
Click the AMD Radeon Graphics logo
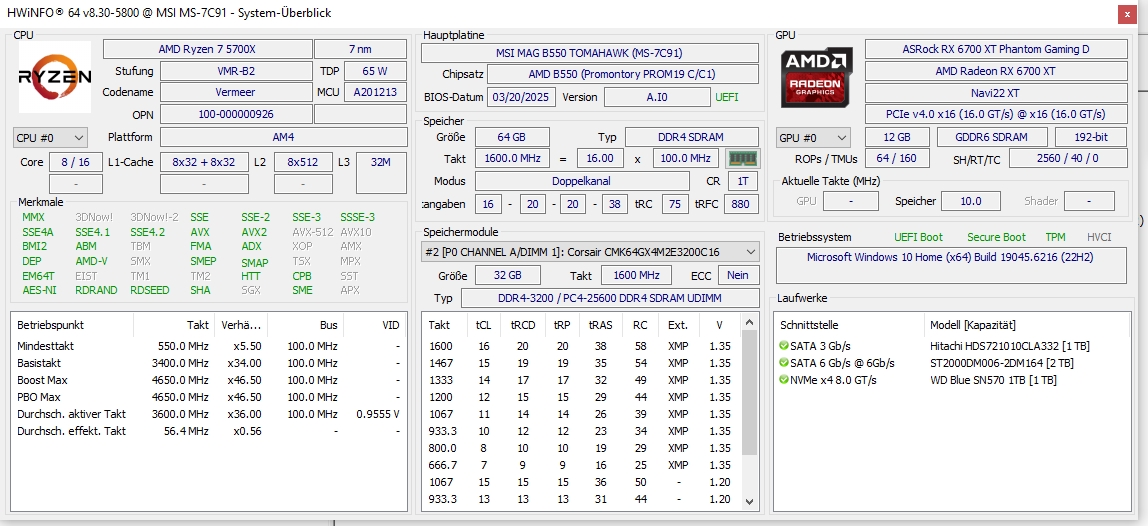(817, 77)
